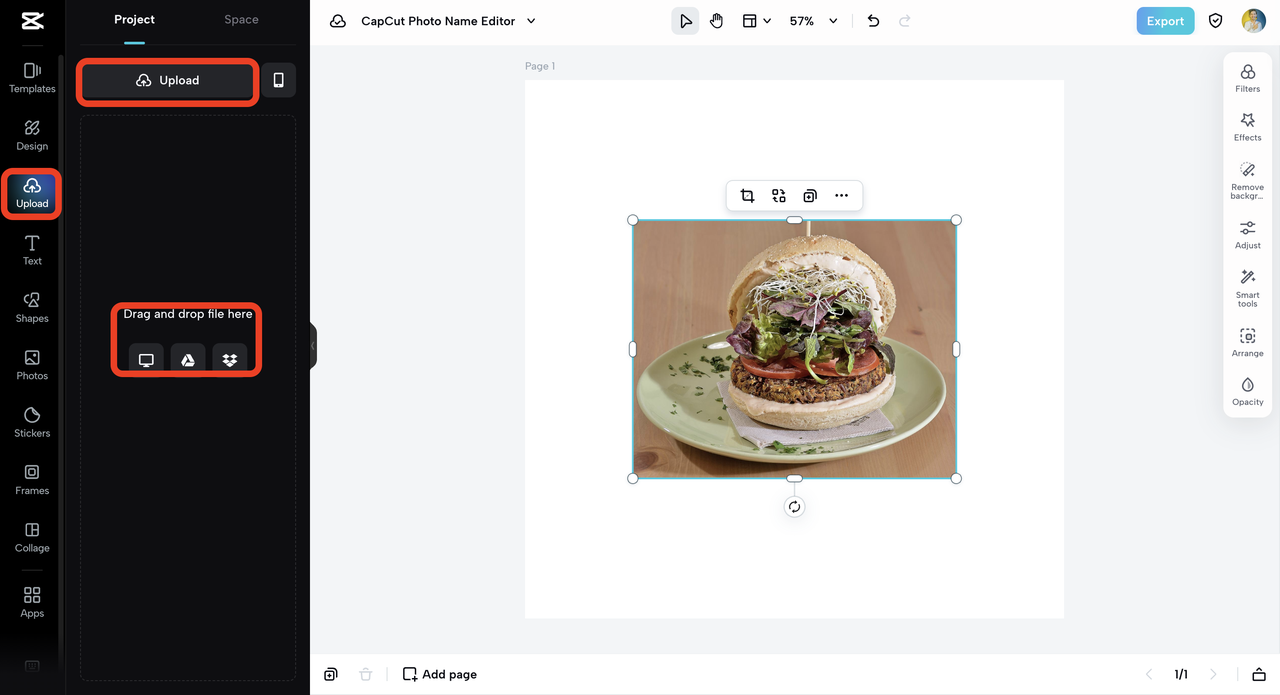Open the Shapes sidebar panel

(32, 308)
